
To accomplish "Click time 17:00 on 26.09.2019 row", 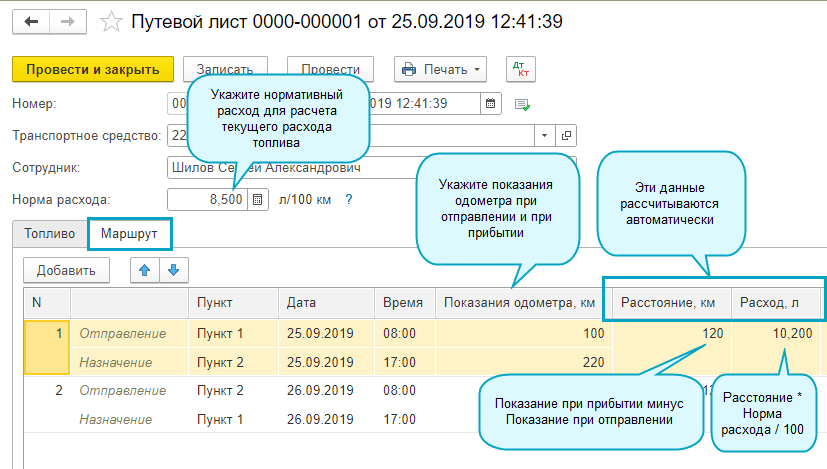I will click(x=399, y=419).
